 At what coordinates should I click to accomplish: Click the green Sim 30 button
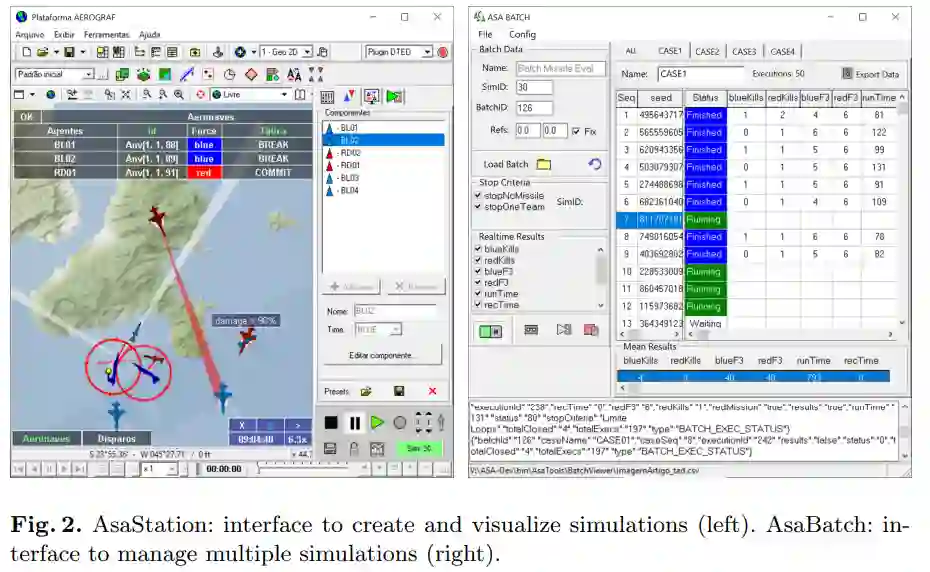point(419,449)
